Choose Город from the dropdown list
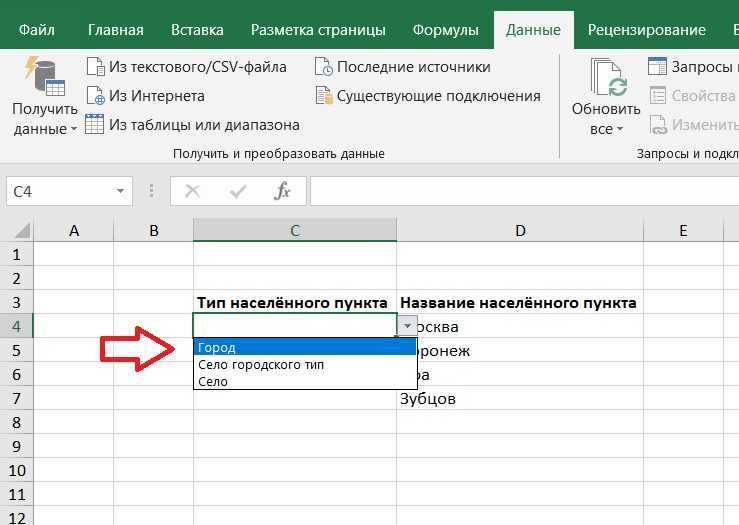 click(x=305, y=348)
